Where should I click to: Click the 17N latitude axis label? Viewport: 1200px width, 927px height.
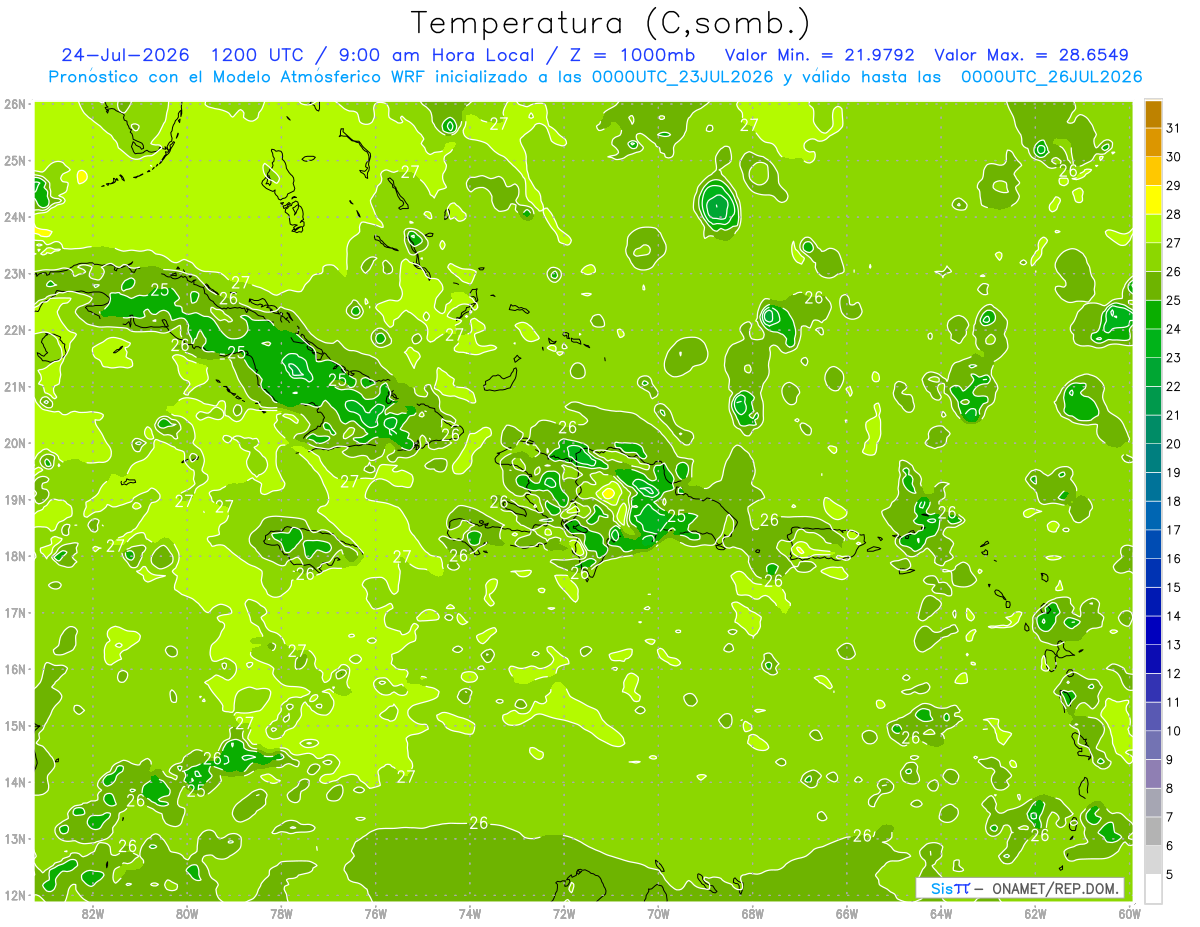pos(15,612)
